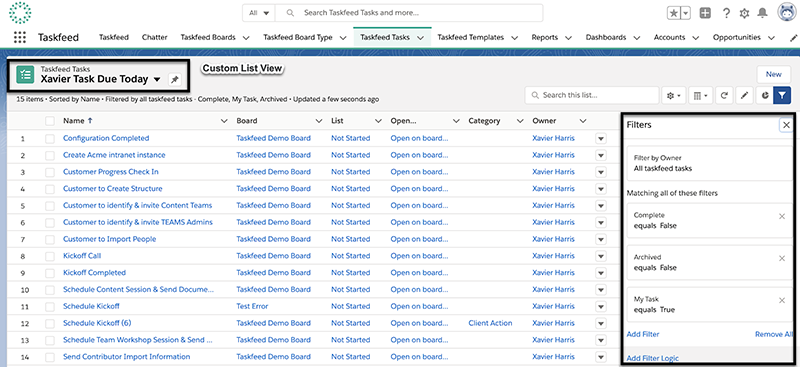Select all rows header checkbox
The width and height of the screenshot is (800, 367).
tap(49, 121)
